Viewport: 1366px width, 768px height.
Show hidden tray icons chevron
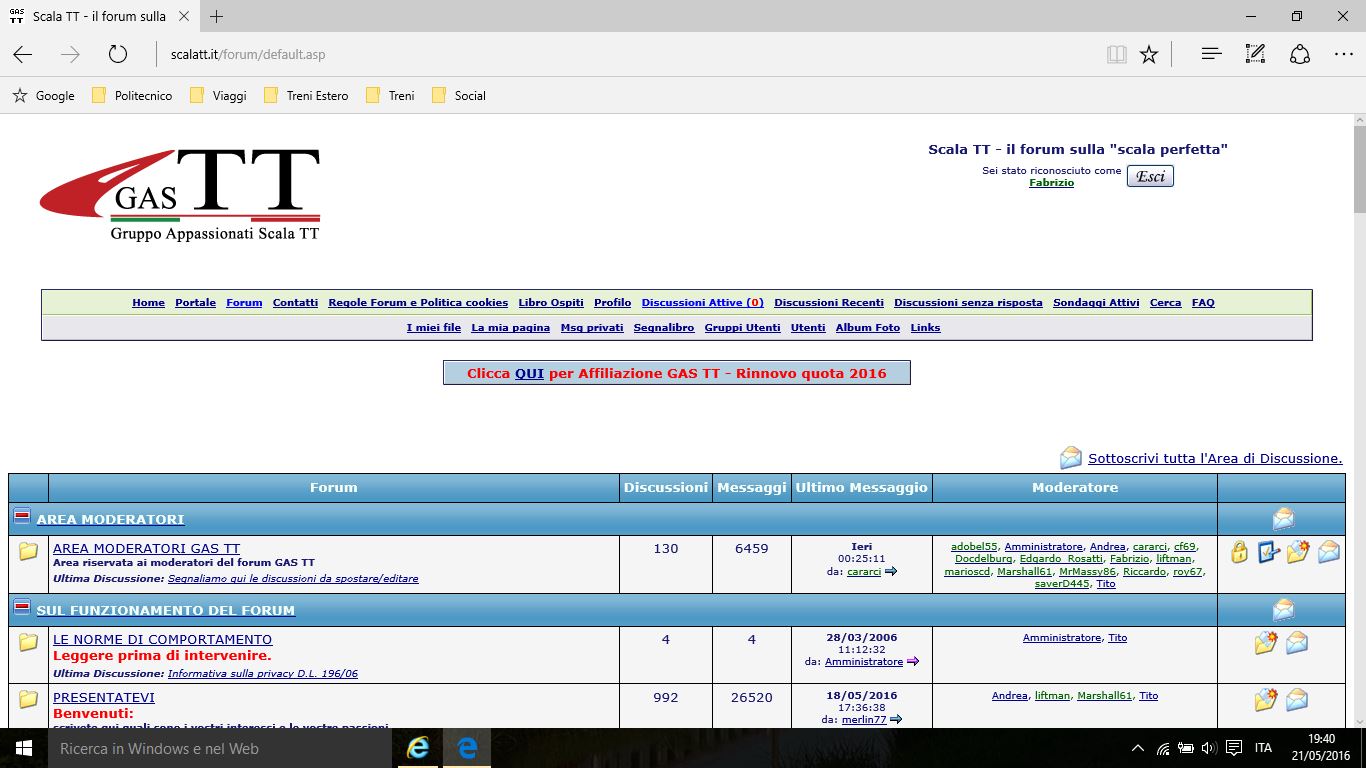1138,748
